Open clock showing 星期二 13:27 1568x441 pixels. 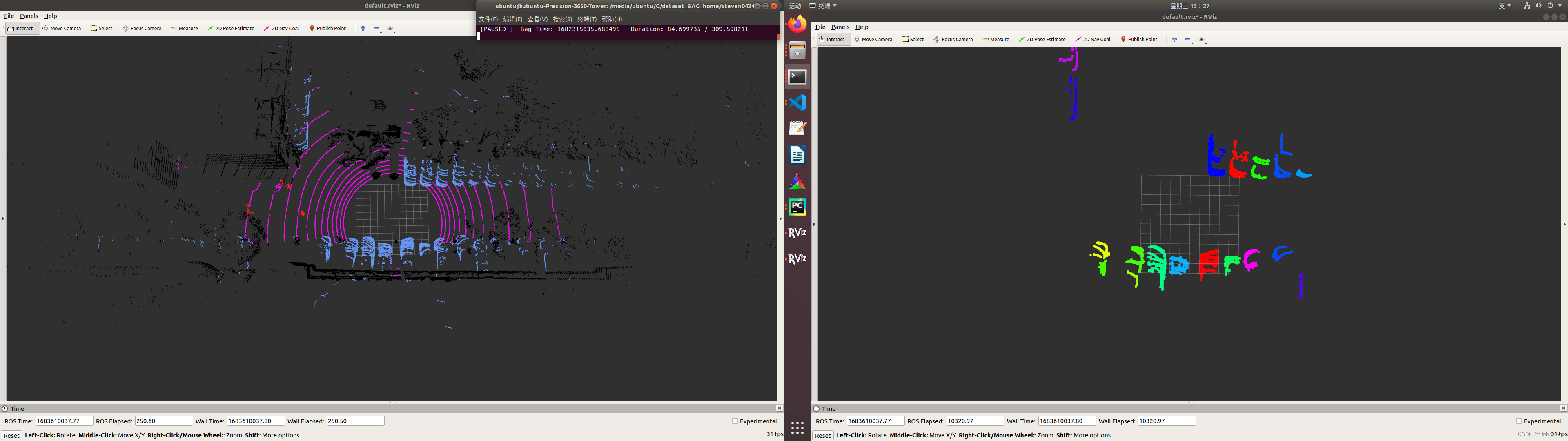pos(1190,5)
